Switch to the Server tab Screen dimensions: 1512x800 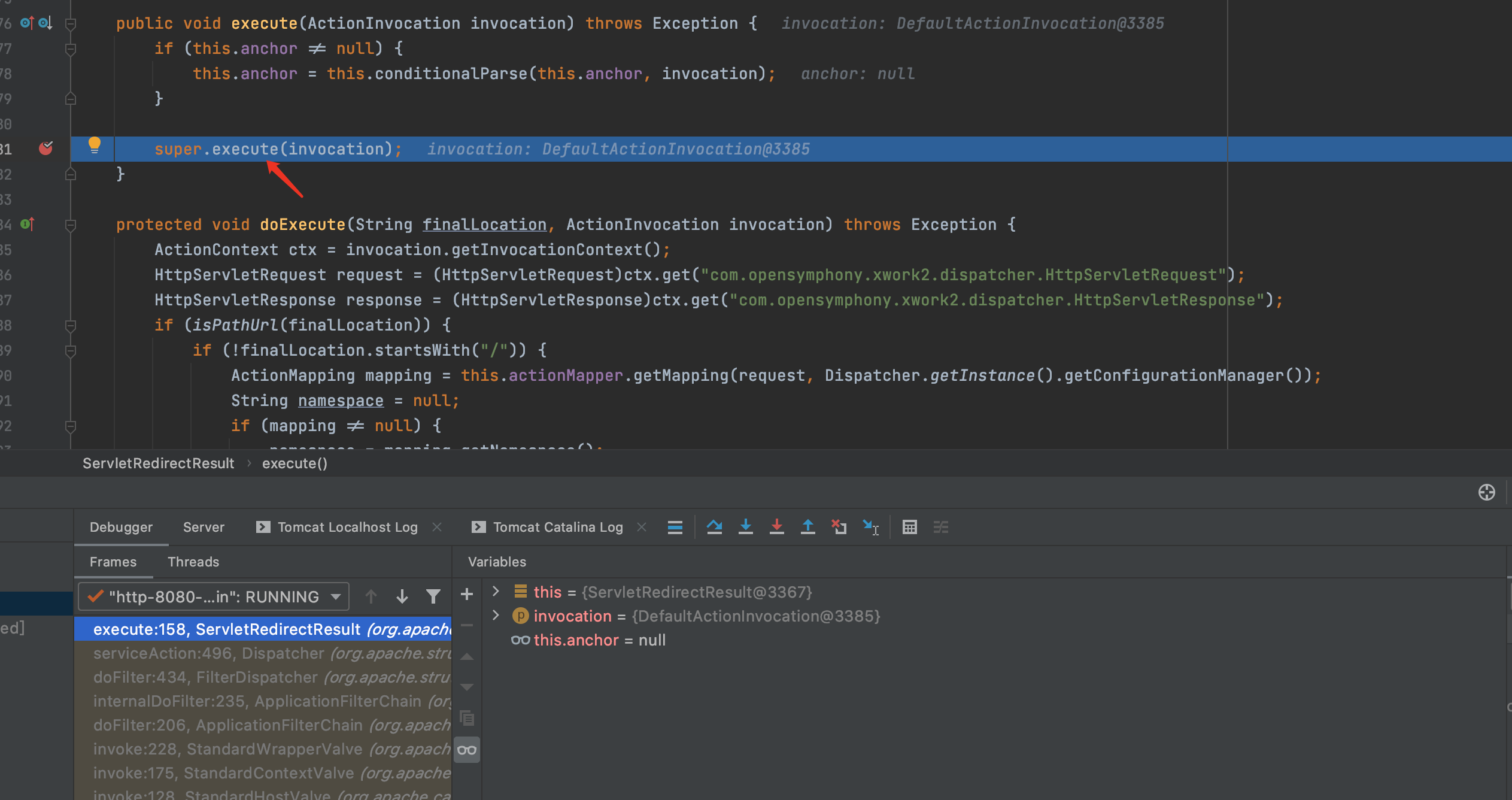point(204,527)
